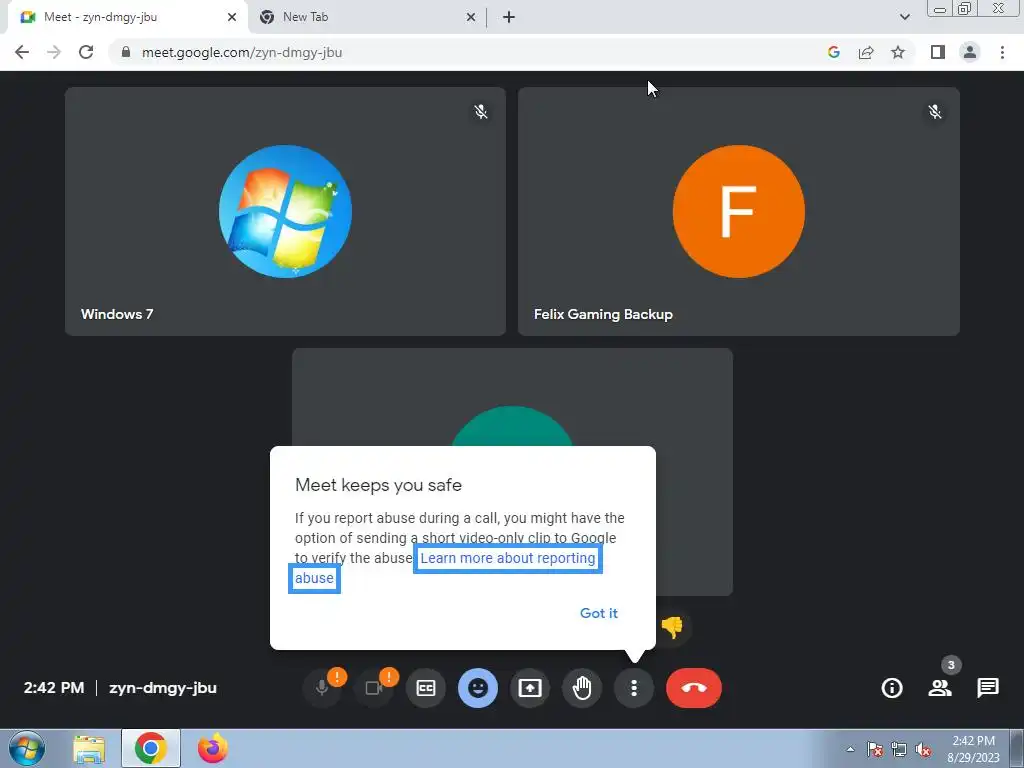Click the address bar URL field
This screenshot has height=768, width=1024.
(x=470, y=52)
